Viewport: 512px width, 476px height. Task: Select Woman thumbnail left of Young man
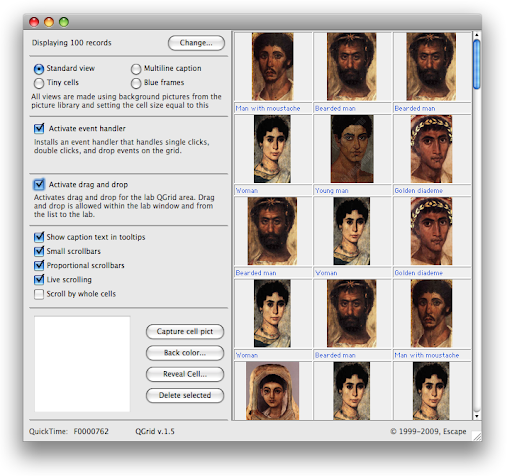[x=272, y=149]
